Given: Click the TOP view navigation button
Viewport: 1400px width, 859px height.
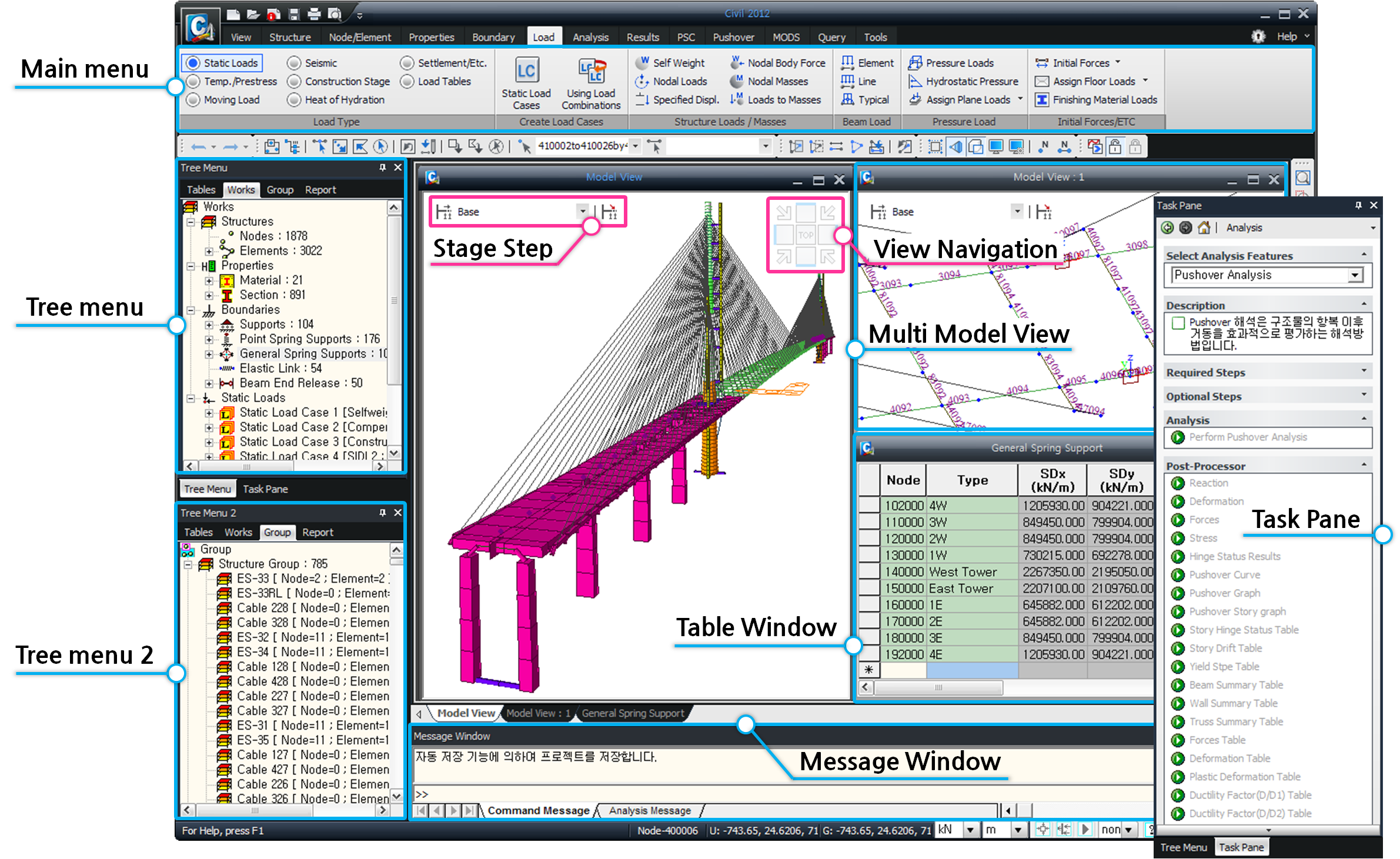Looking at the screenshot, I should pyautogui.click(x=806, y=235).
